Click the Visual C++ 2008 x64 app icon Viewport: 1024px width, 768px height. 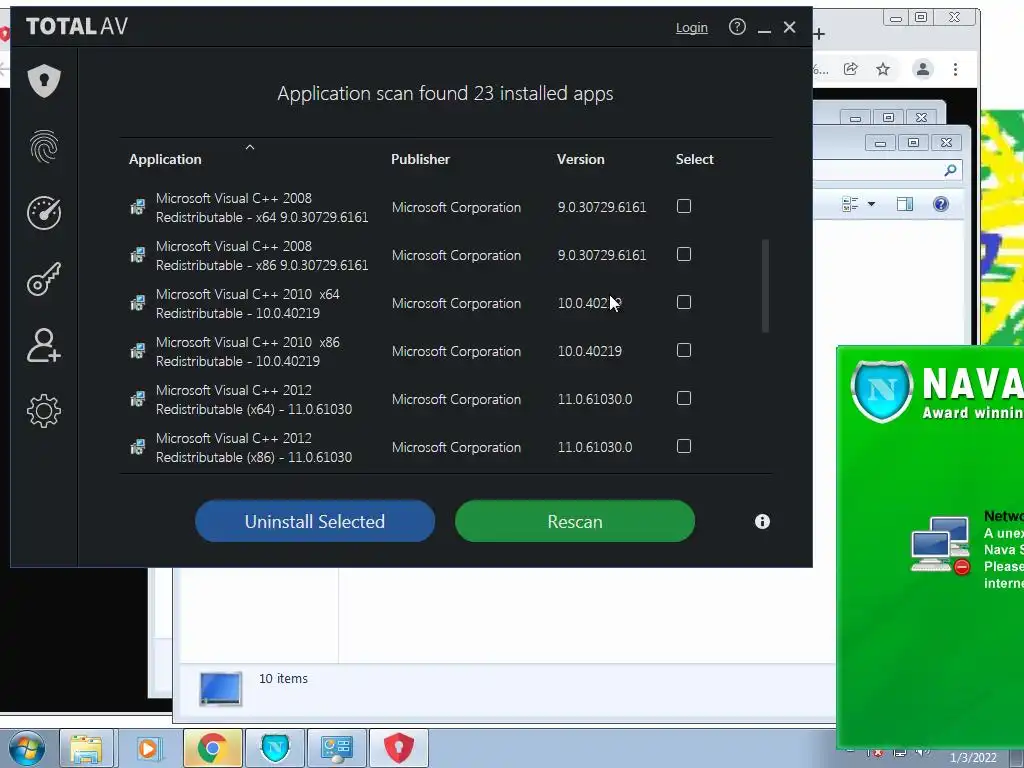coord(138,207)
